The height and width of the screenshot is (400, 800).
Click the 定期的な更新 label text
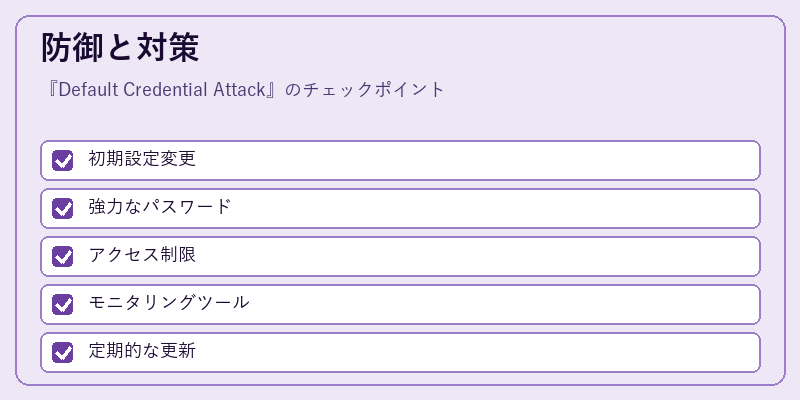(142, 351)
